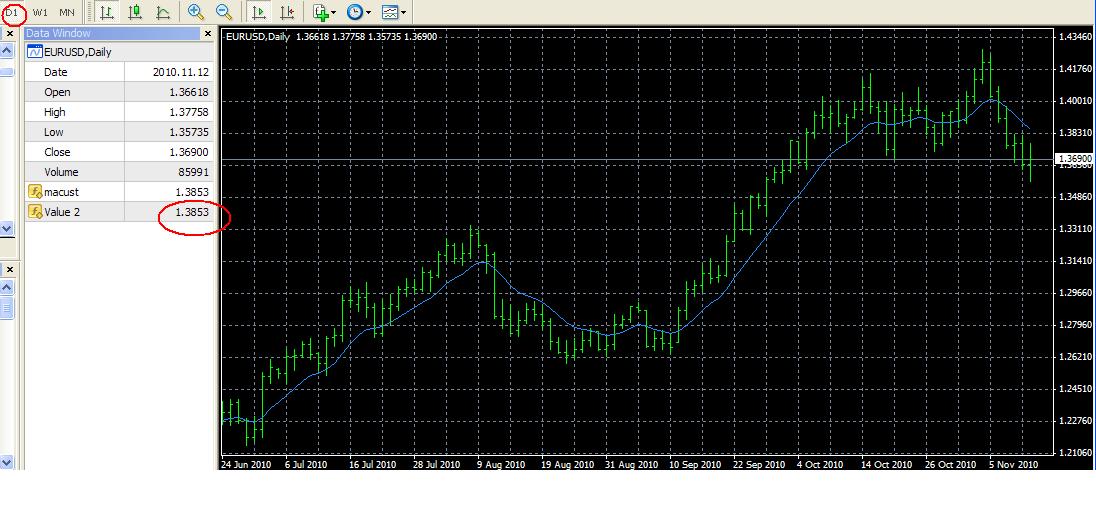Switch to the W1 weekly timeframe
The image size is (1096, 520).
click(41, 13)
